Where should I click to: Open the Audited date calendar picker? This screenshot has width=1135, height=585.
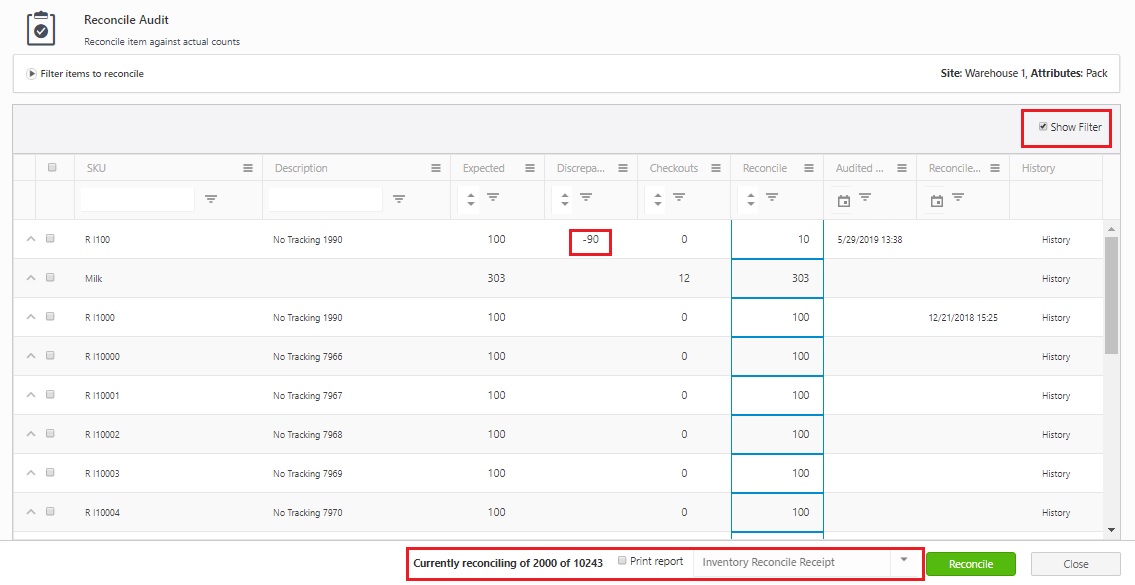pos(843,201)
